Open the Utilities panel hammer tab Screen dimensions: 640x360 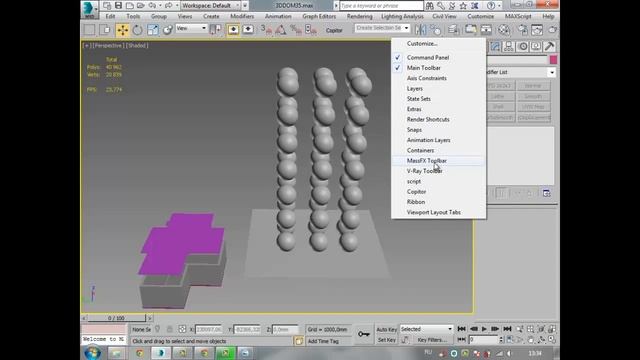point(549,47)
